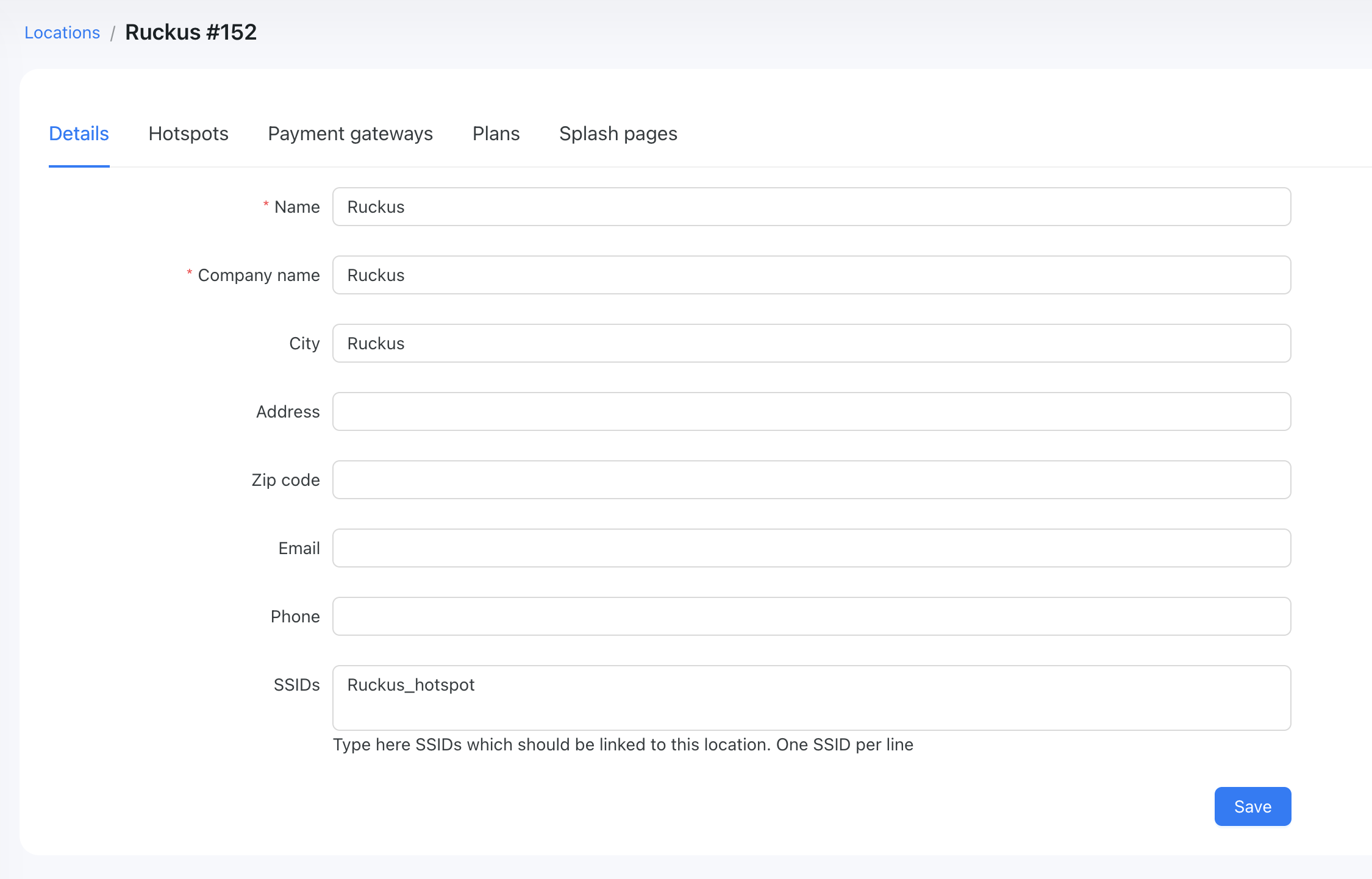Click the Address label
The image size is (1372, 879).
[288, 411]
